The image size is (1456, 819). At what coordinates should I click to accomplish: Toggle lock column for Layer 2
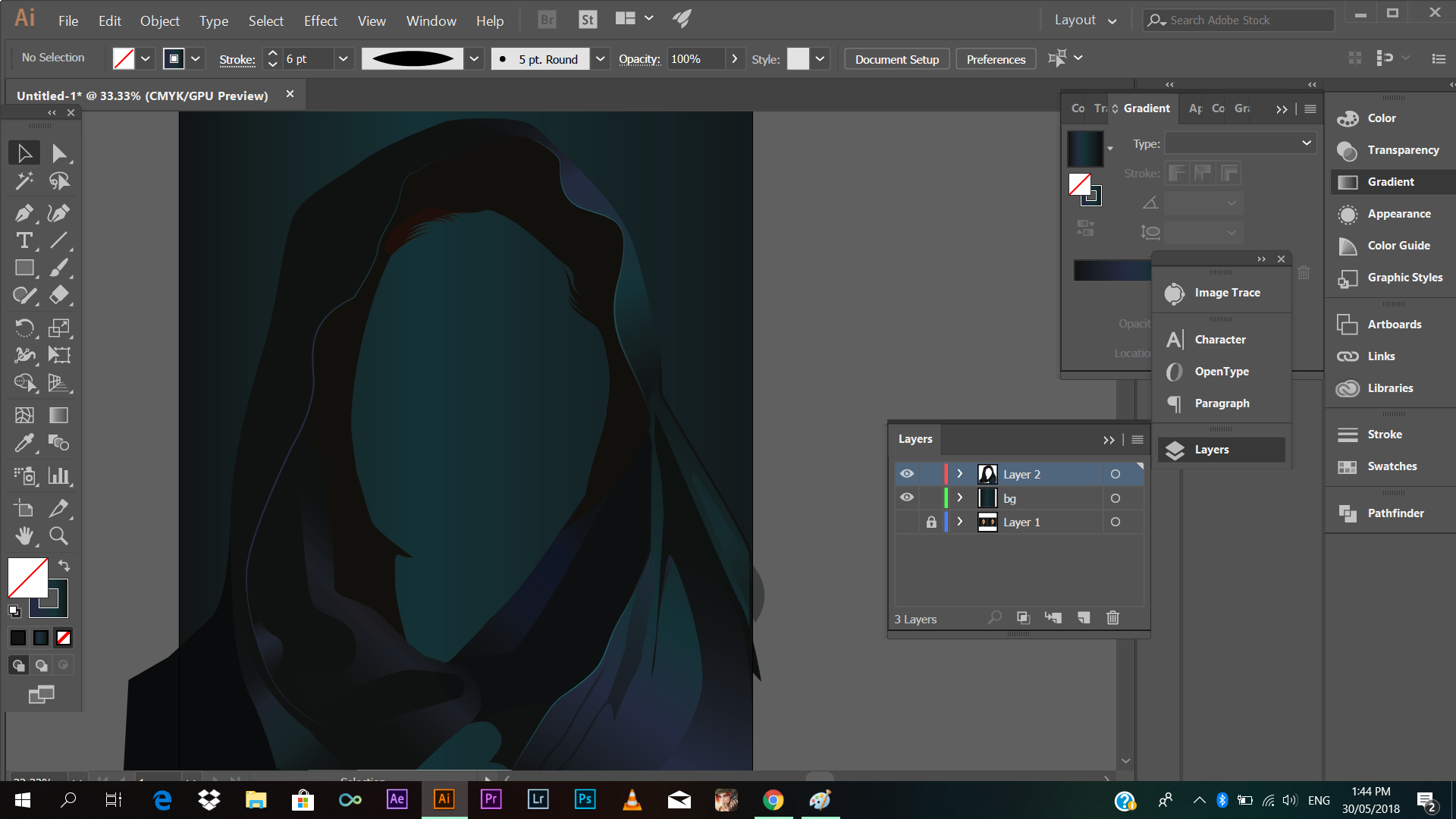931,474
